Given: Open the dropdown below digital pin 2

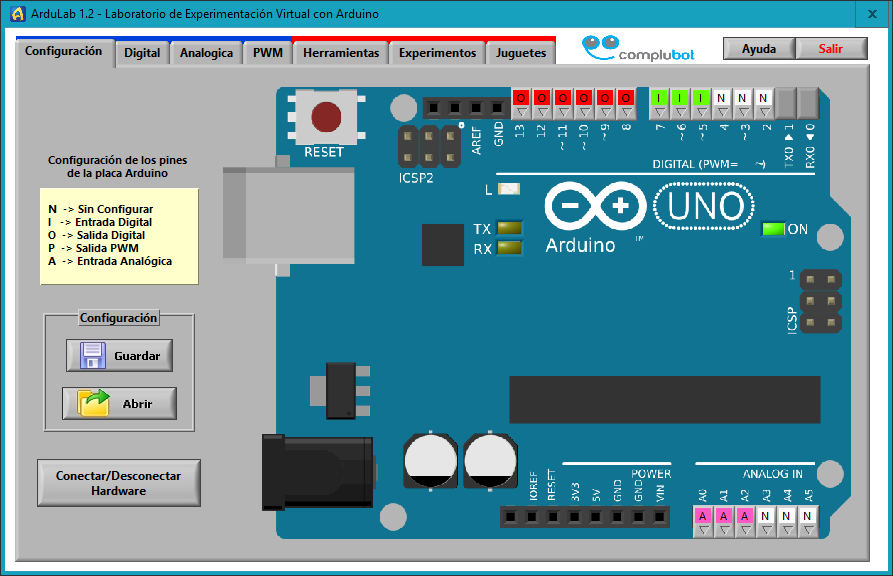Looking at the screenshot, I should (x=764, y=112).
